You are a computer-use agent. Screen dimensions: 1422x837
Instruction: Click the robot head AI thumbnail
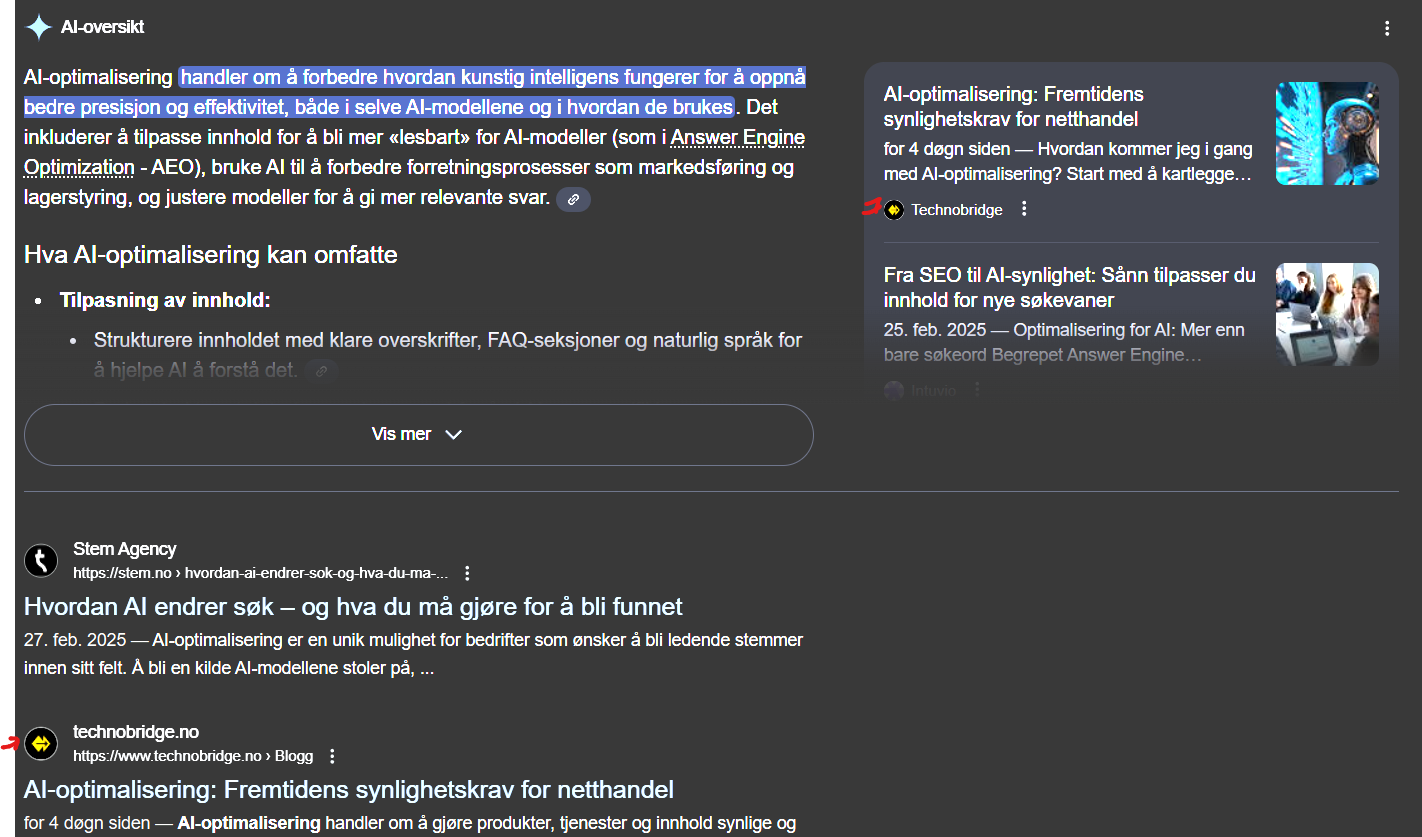(x=1327, y=133)
